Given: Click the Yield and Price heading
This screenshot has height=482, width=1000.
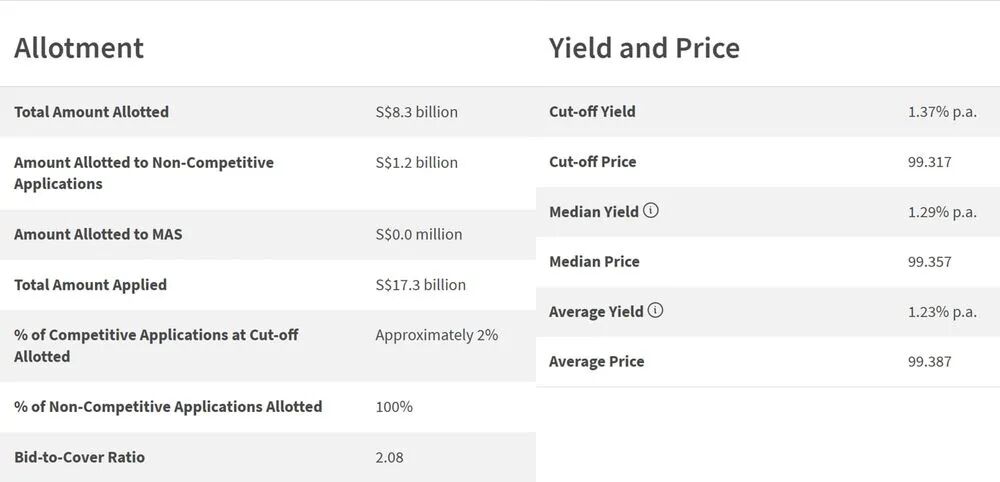Looking at the screenshot, I should coord(644,48).
